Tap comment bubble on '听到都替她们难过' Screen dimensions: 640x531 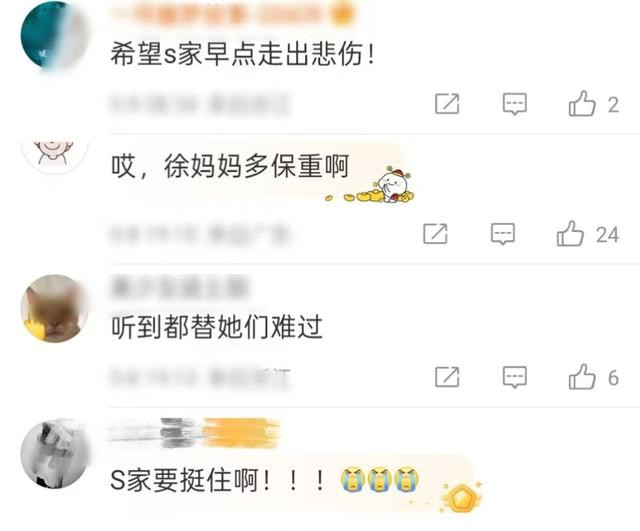point(515,377)
